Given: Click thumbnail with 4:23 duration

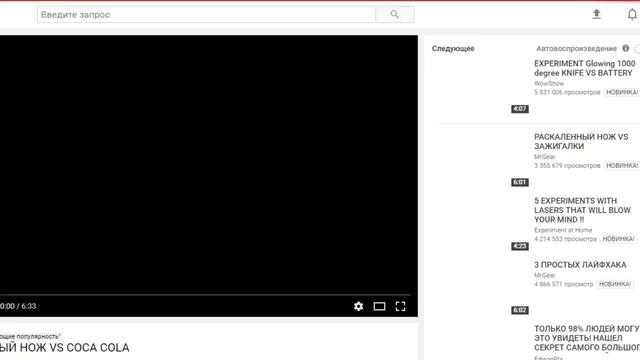Looking at the screenshot, I should tap(481, 224).
